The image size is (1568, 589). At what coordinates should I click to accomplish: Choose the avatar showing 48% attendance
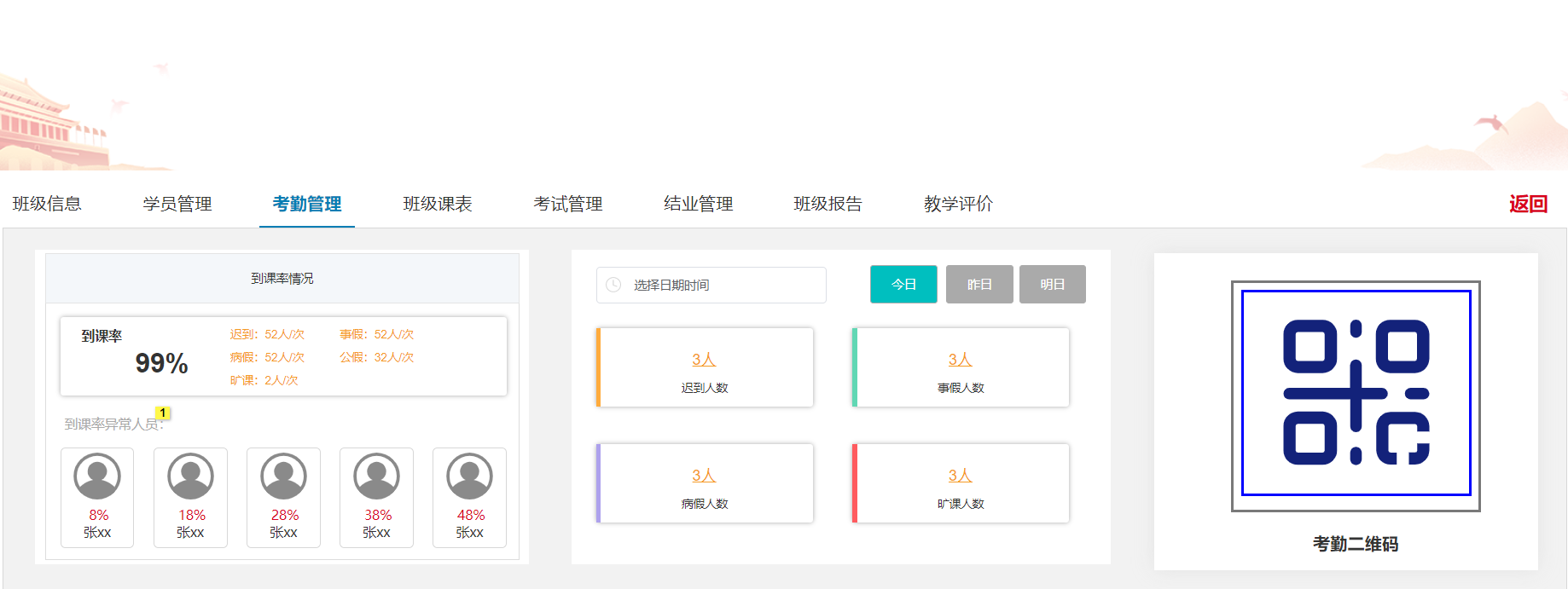click(x=469, y=476)
